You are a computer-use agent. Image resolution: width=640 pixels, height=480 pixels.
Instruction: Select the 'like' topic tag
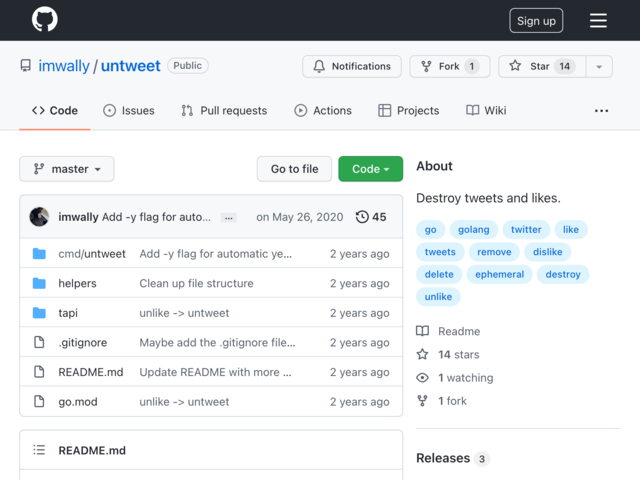coord(571,229)
